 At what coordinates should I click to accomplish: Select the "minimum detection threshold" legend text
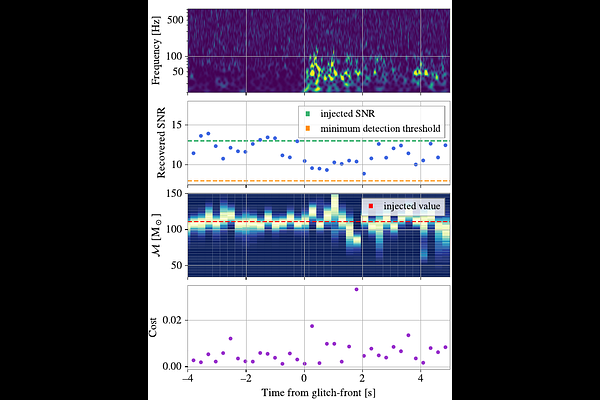(381, 128)
